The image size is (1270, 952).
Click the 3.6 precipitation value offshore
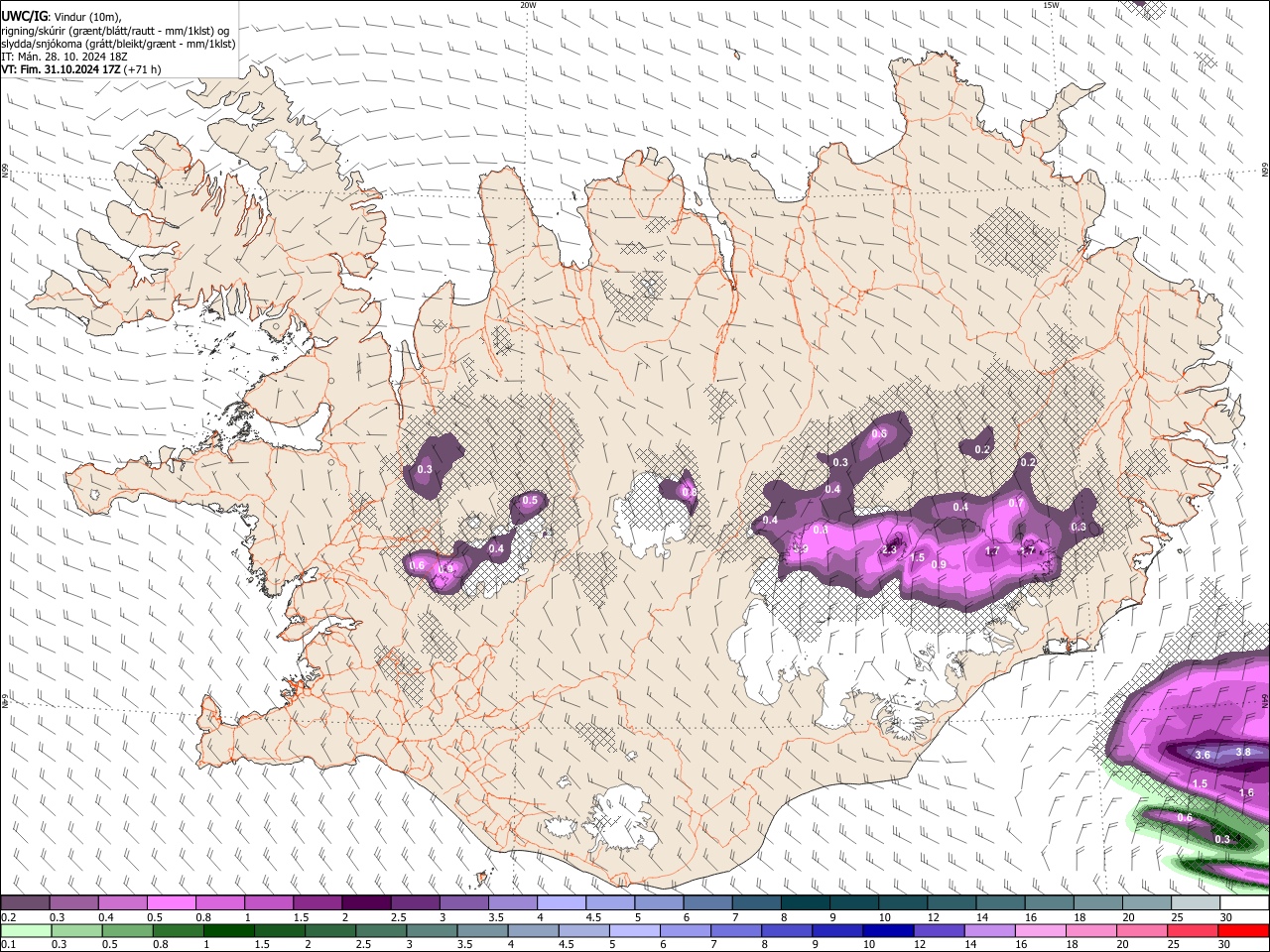point(1203,755)
